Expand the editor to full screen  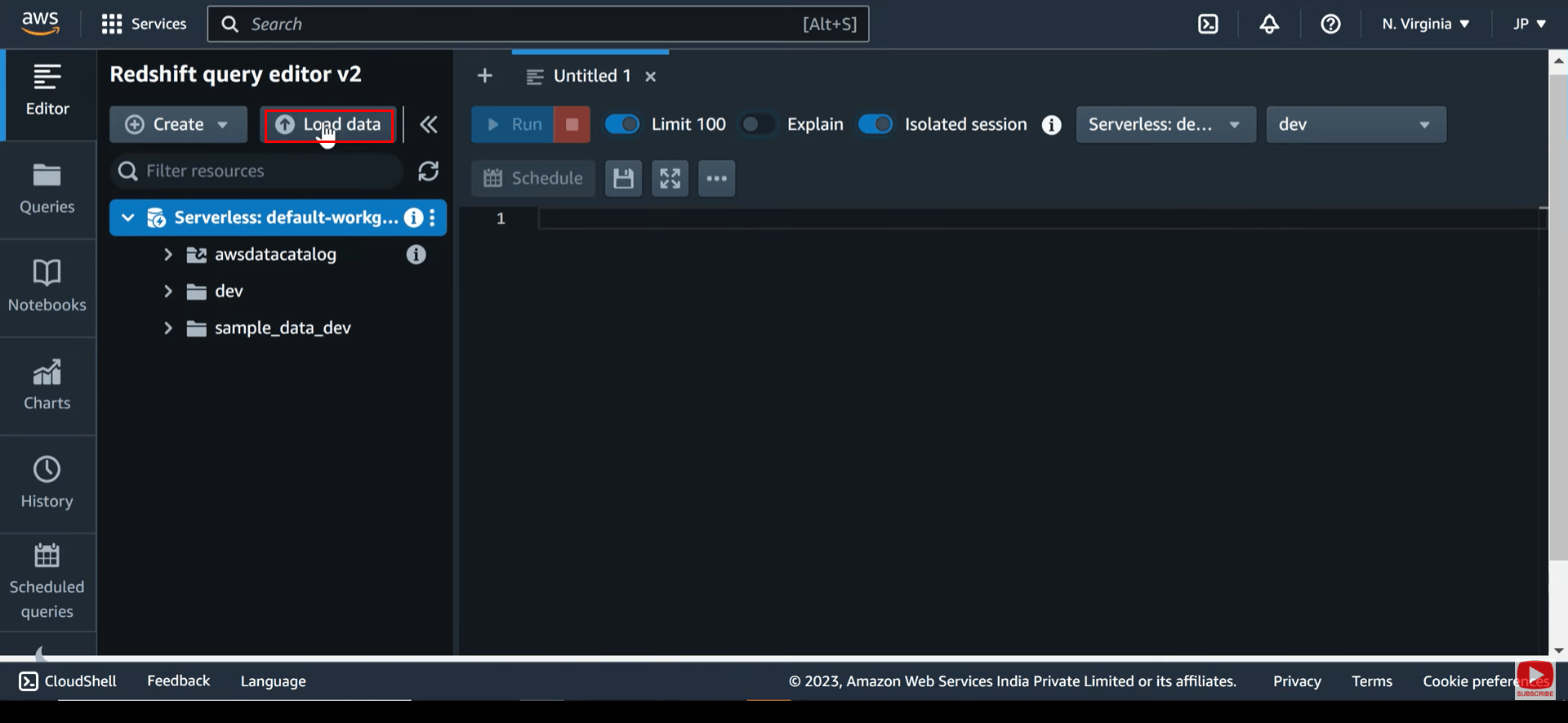tap(670, 178)
